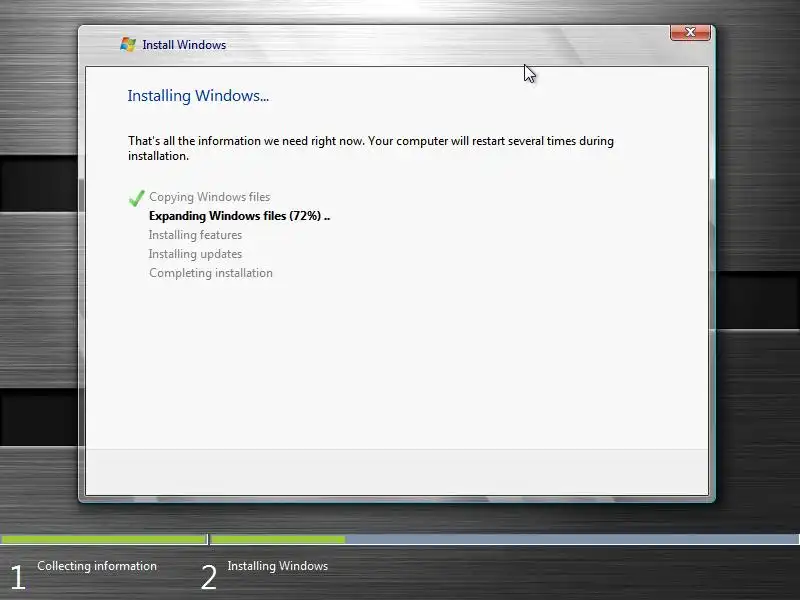
Task: Click the 'Completing installation' step
Action: [211, 273]
